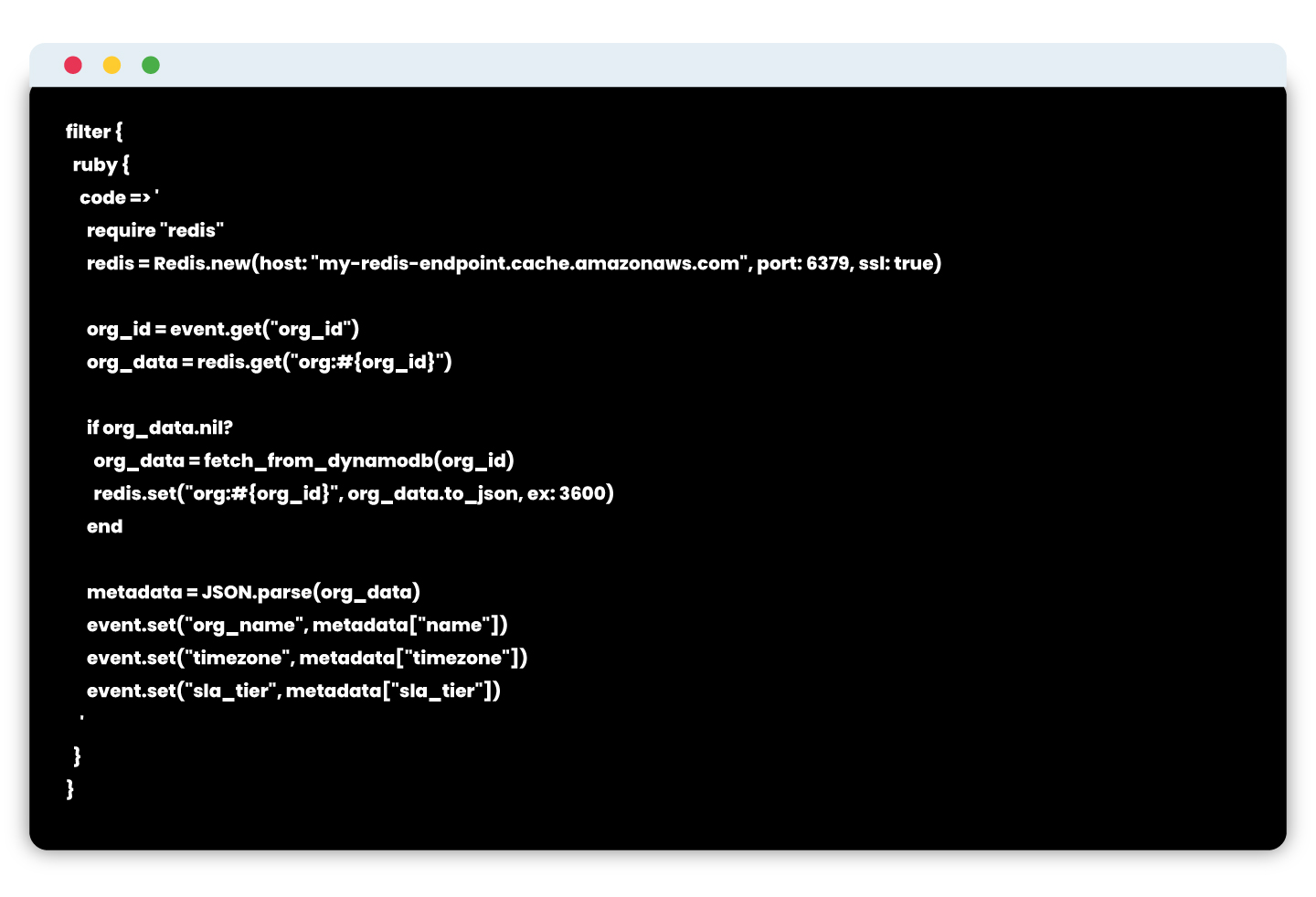Click the green maximize dot

tap(151, 65)
